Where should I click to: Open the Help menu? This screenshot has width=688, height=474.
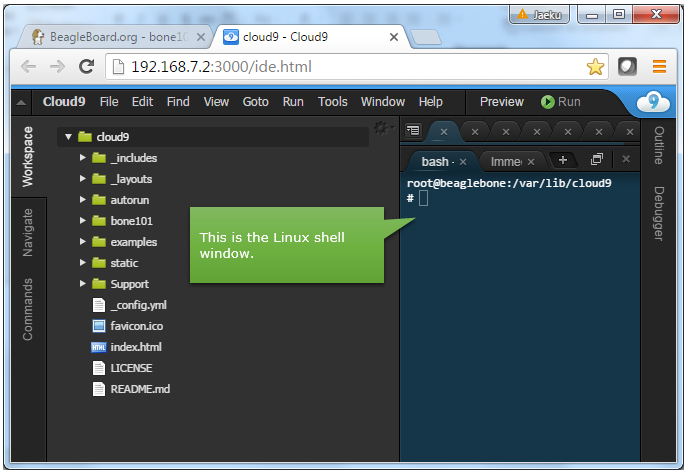tap(430, 102)
